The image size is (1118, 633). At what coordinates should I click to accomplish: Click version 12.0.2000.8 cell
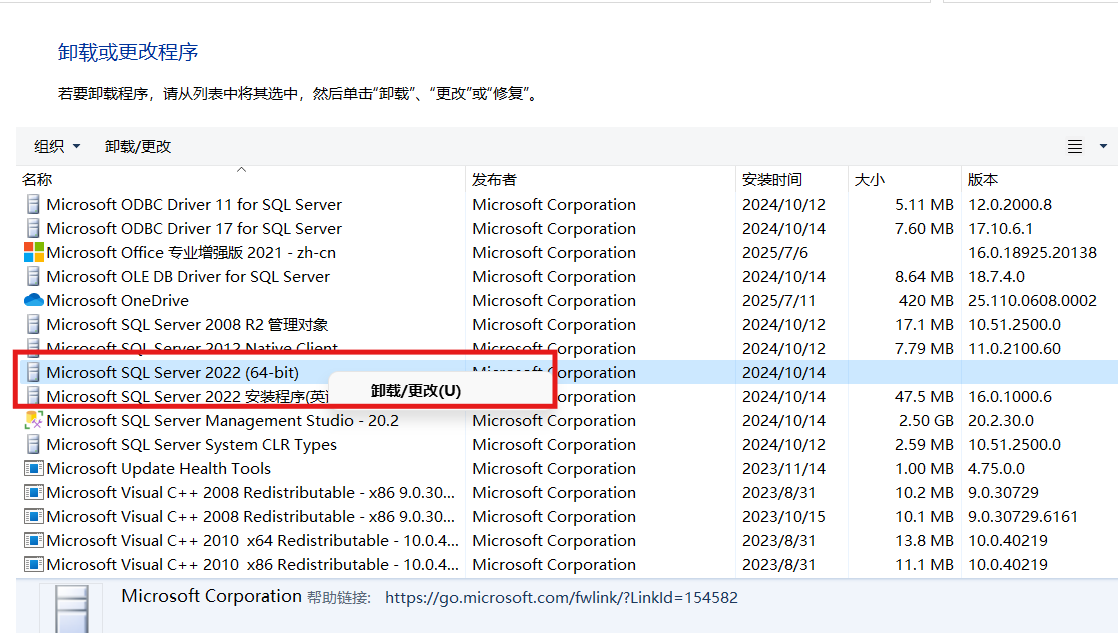coord(1010,205)
